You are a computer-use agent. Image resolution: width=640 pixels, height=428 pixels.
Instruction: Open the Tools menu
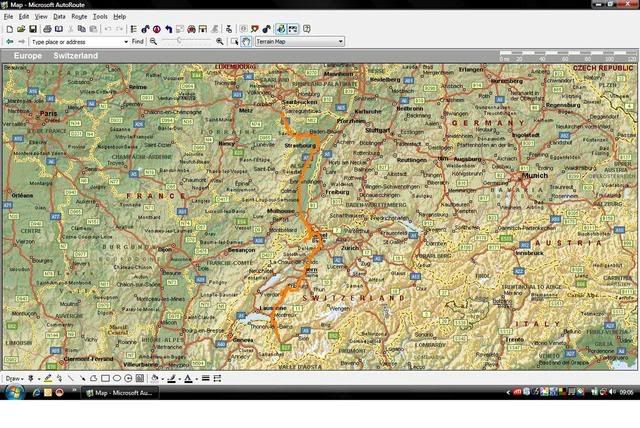100,17
